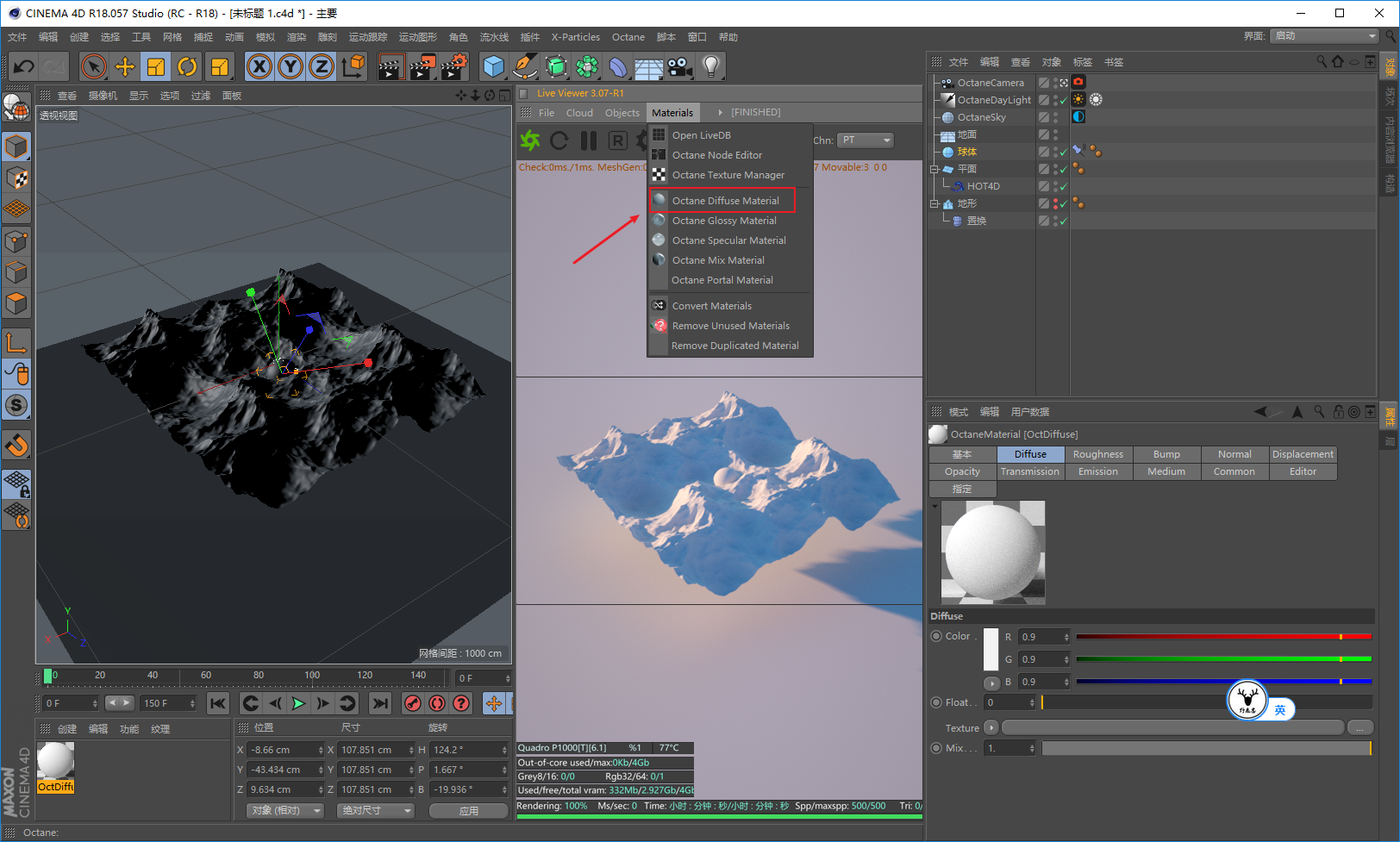The width and height of the screenshot is (1400, 842).
Task: Enable Make Editable mode icon
Action: (x=16, y=147)
